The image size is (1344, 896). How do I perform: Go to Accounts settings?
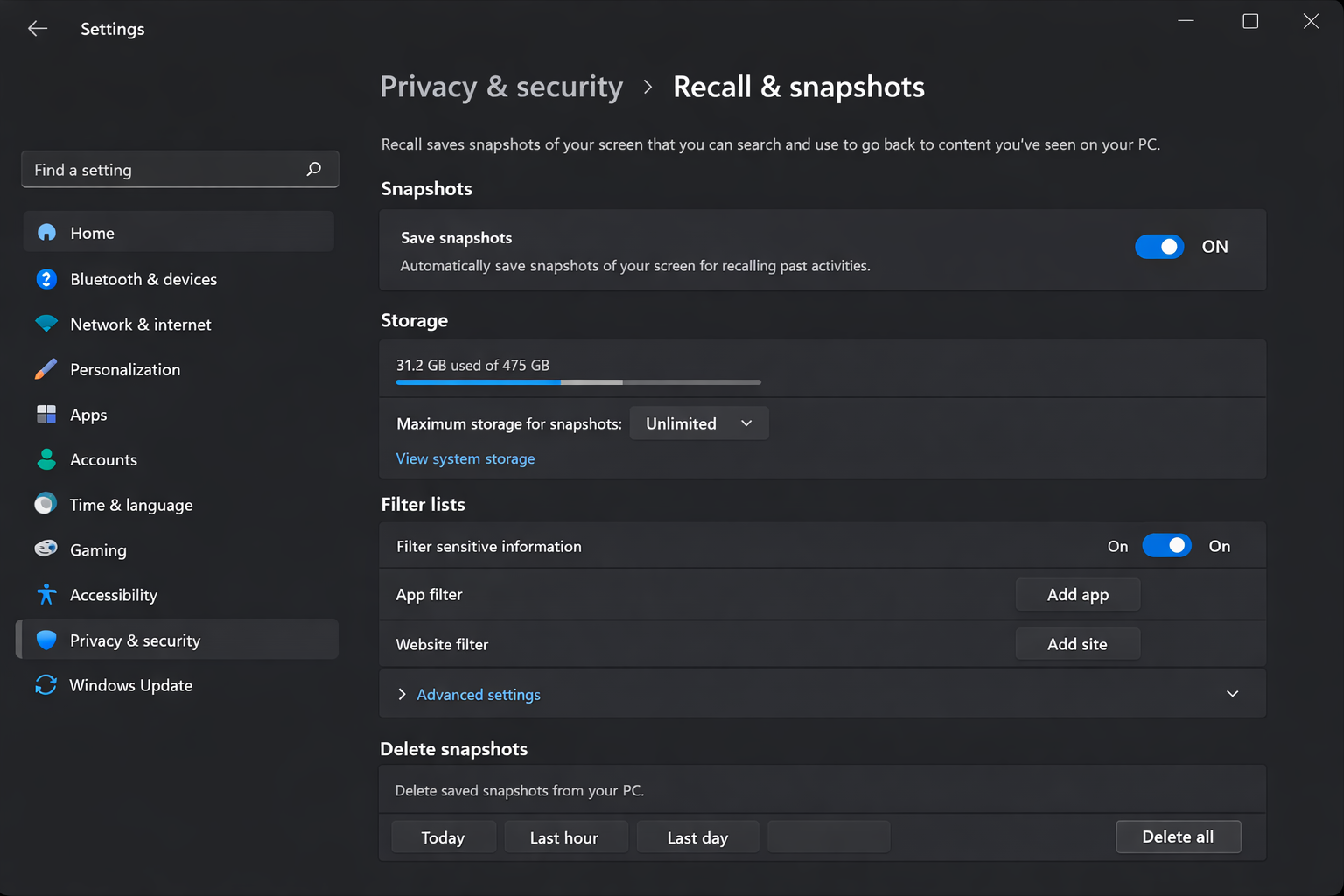click(x=178, y=459)
